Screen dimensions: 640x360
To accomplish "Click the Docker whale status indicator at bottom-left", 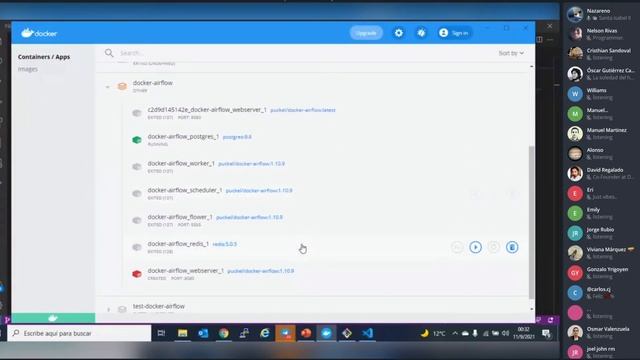I will (x=53, y=318).
